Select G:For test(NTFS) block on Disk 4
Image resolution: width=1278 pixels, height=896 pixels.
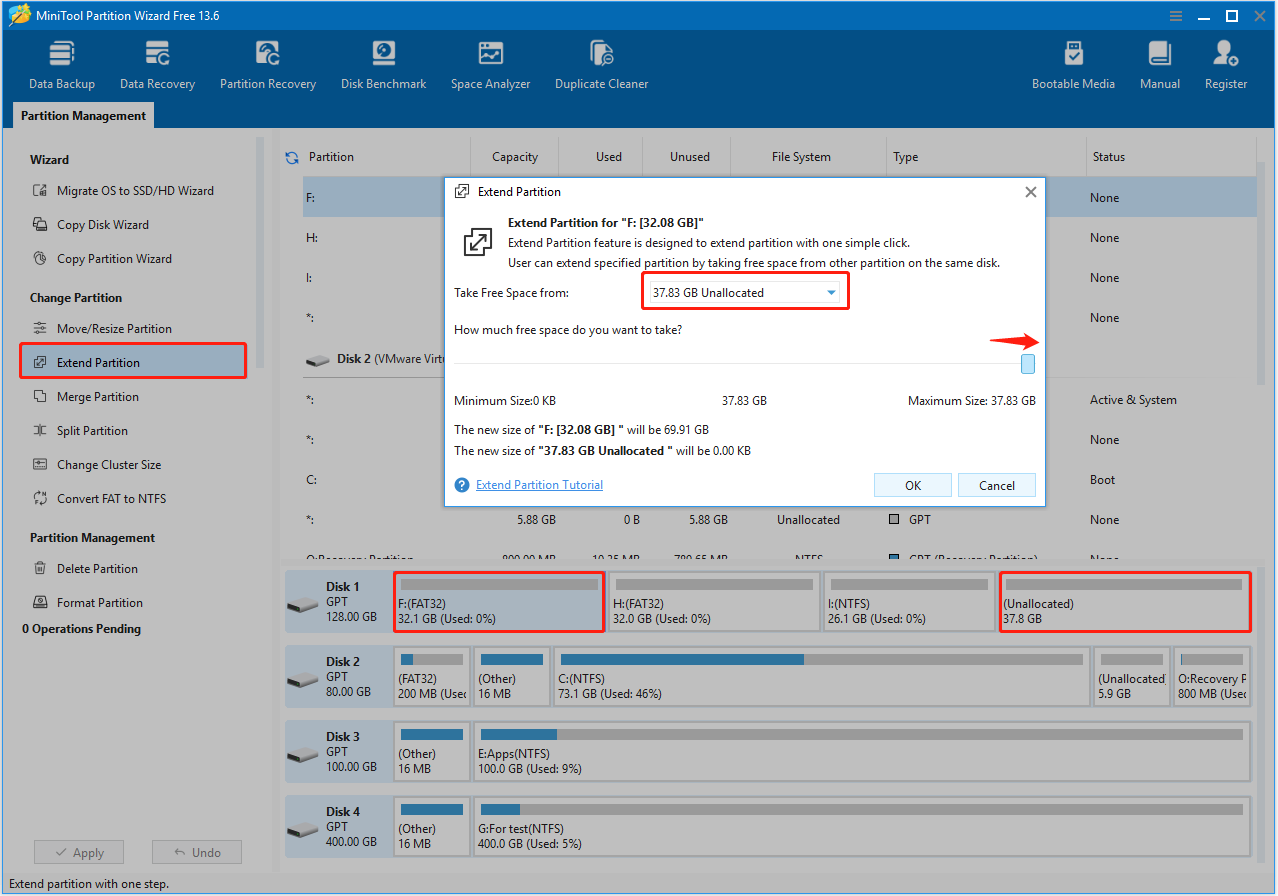point(861,827)
